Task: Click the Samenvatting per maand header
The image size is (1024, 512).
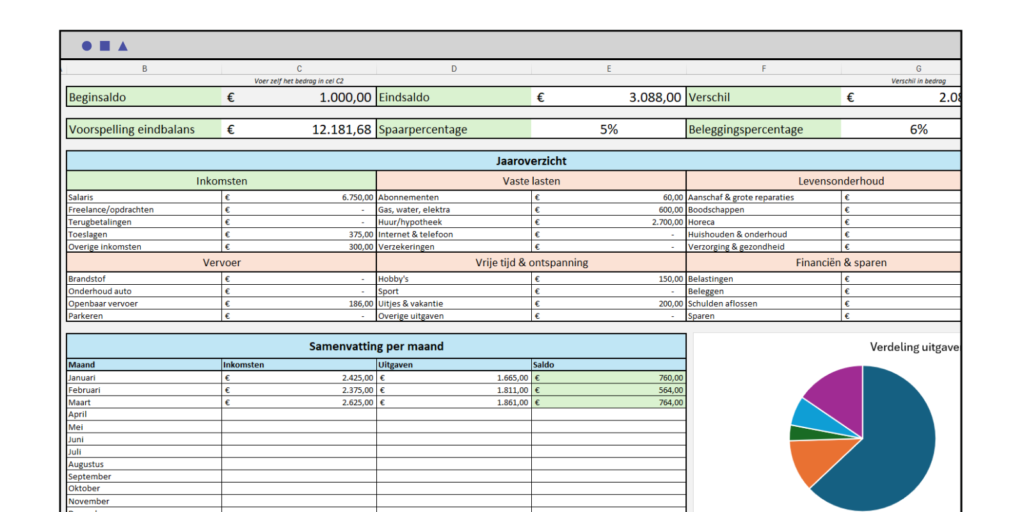Action: click(x=376, y=346)
